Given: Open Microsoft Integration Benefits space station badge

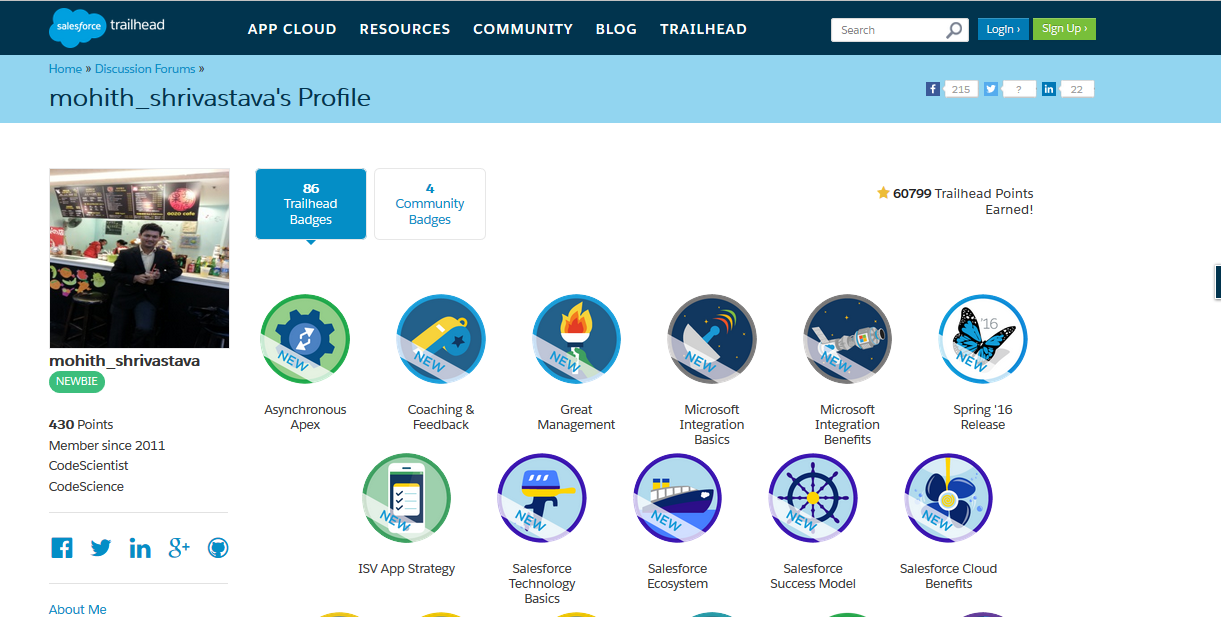Looking at the screenshot, I should point(848,339).
